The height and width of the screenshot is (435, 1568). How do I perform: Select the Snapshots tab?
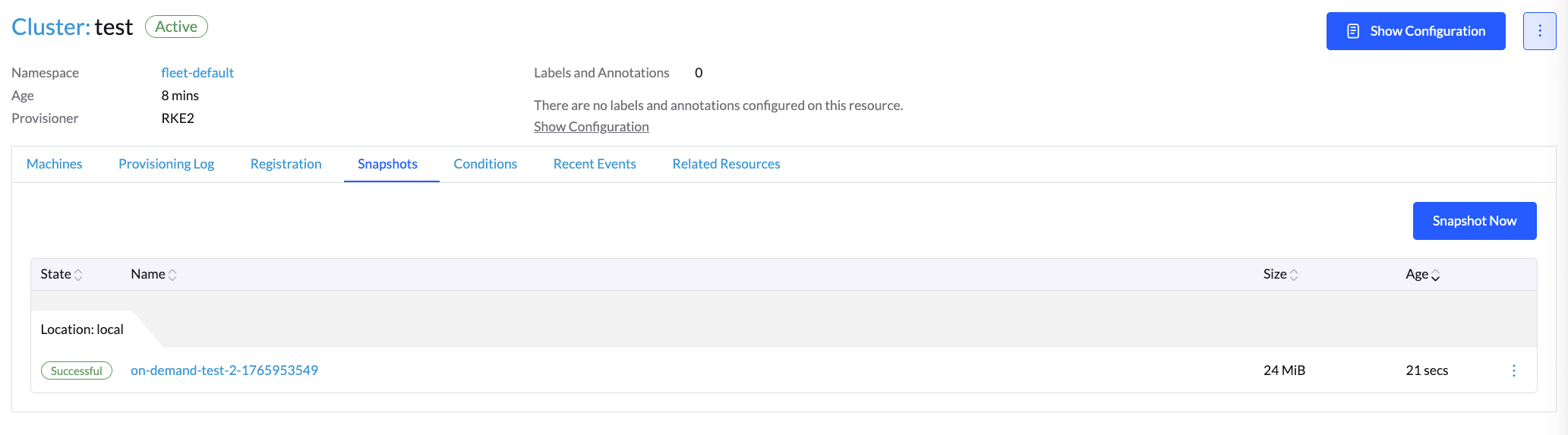tap(387, 164)
